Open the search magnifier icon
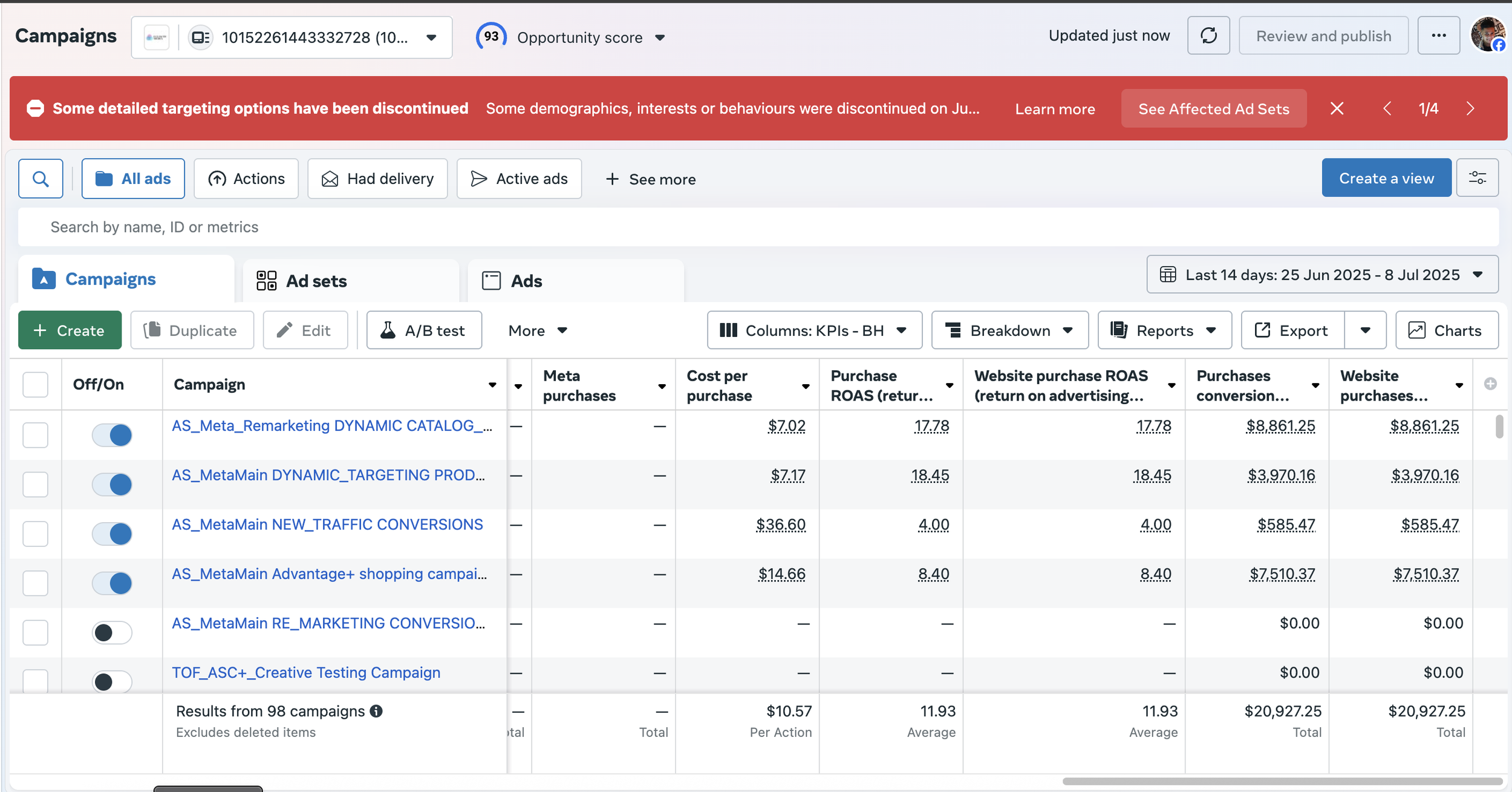Image resolution: width=1512 pixels, height=792 pixels. 41,178
